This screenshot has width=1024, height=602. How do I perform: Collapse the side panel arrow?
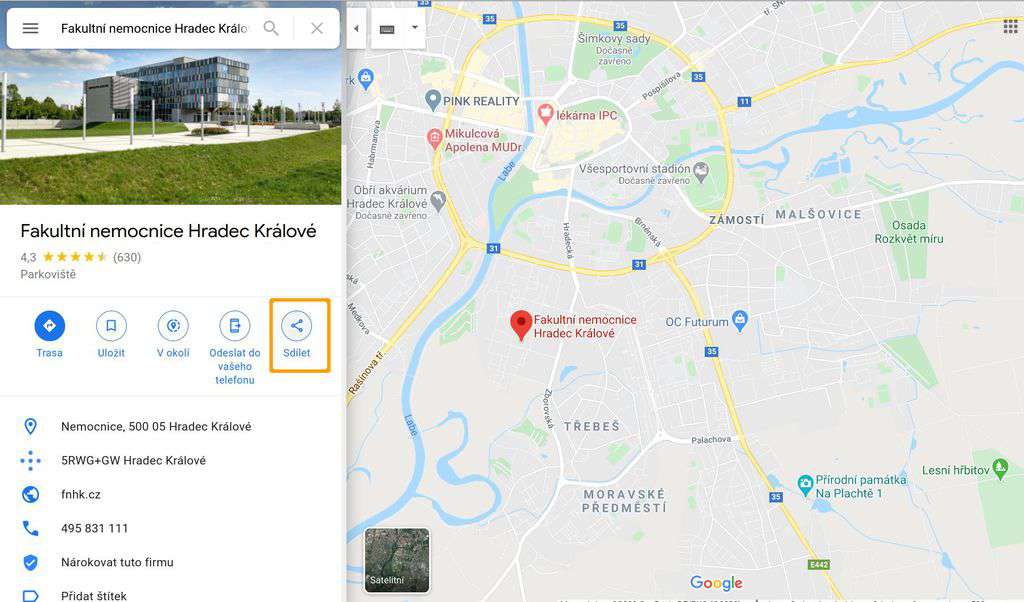click(356, 29)
